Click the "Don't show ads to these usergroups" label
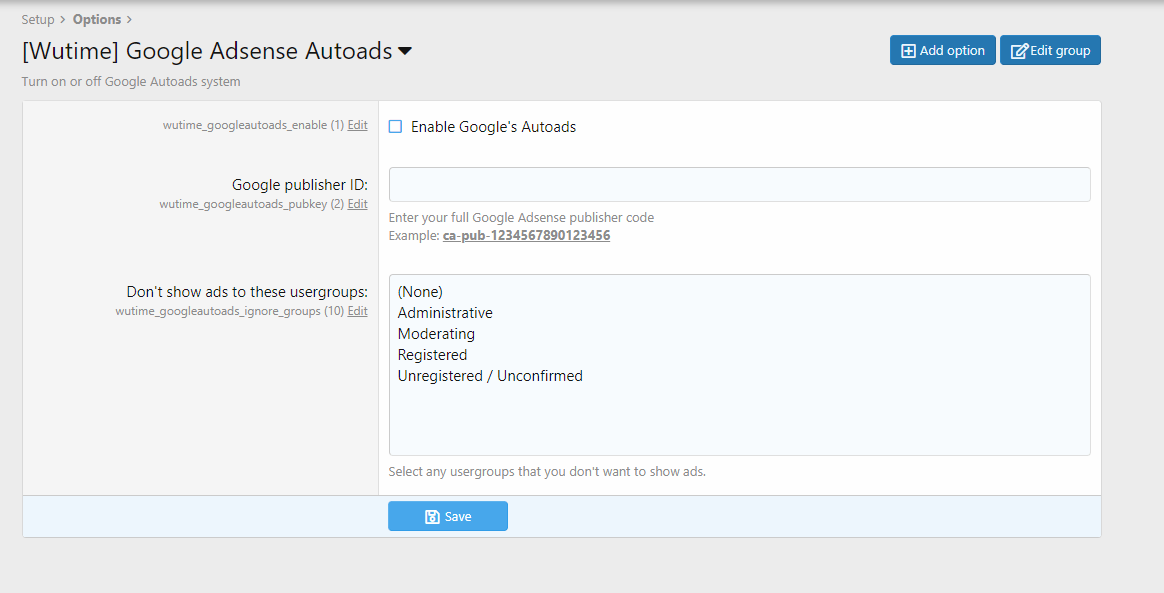The height and width of the screenshot is (593, 1164). (x=247, y=292)
